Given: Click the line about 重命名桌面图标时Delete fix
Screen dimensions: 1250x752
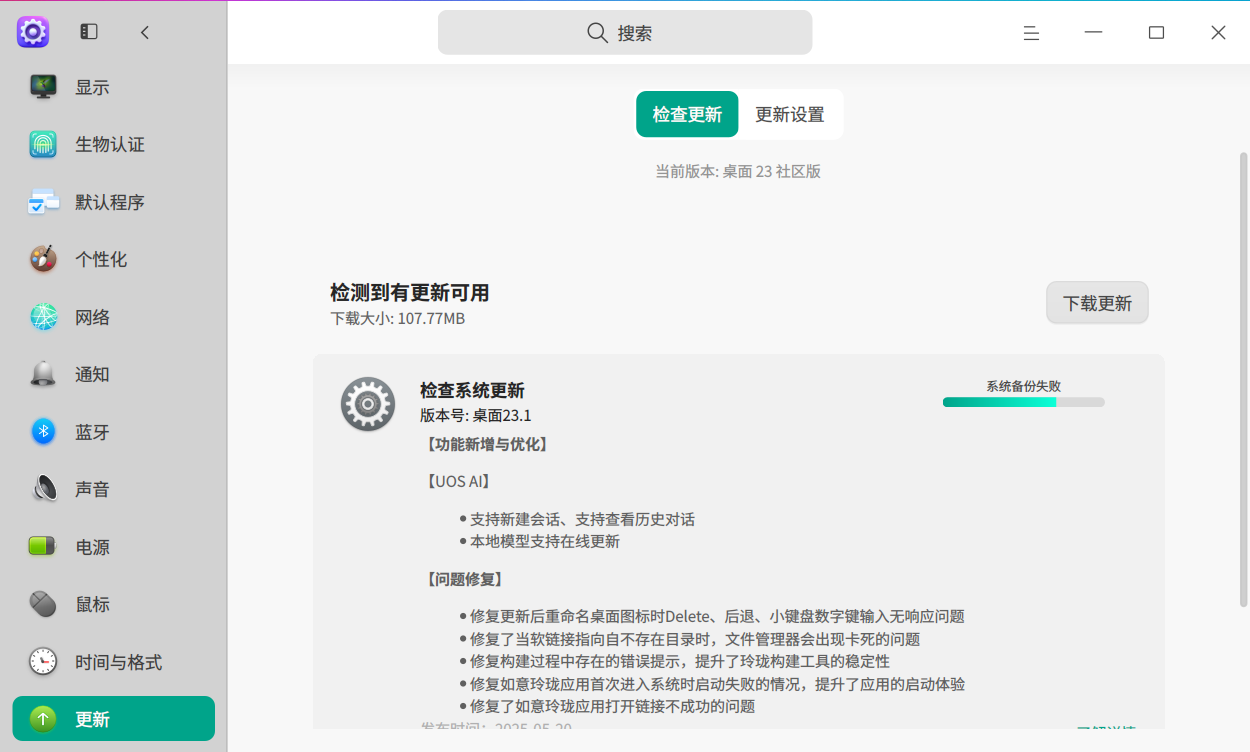Looking at the screenshot, I should click(x=717, y=617).
